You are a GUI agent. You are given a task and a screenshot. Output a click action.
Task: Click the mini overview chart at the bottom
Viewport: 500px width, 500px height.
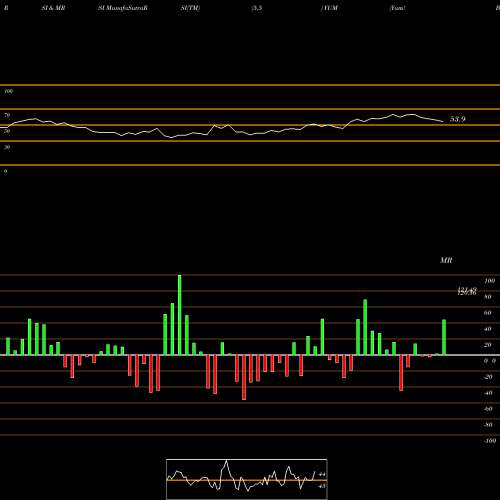(247, 479)
